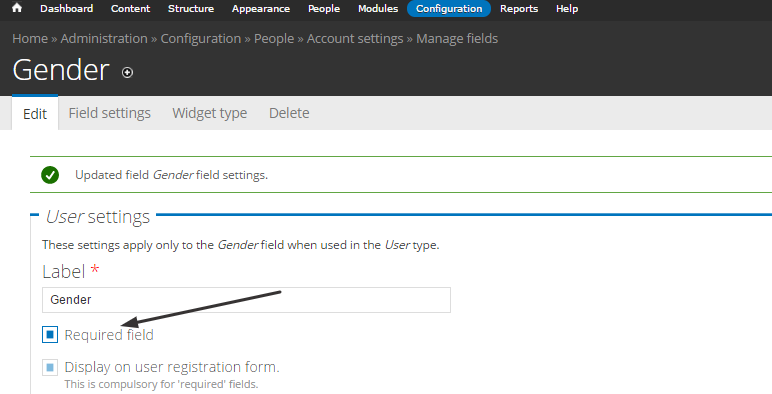The image size is (772, 394).
Task: Follow the Manage fields breadcrumb link
Action: pos(457,38)
